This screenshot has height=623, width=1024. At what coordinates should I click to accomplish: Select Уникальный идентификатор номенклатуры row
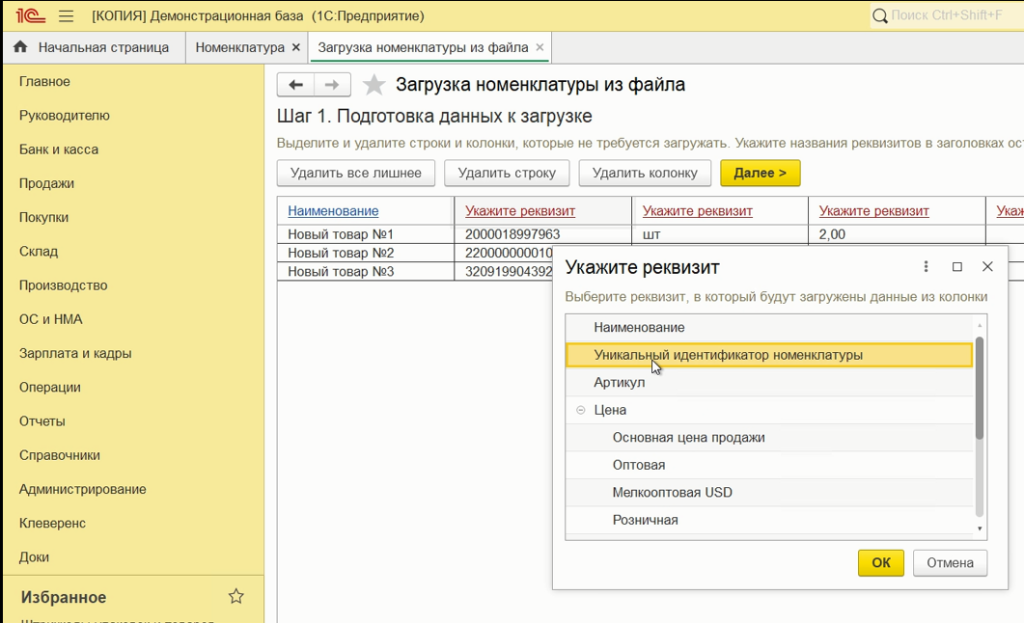tap(769, 355)
